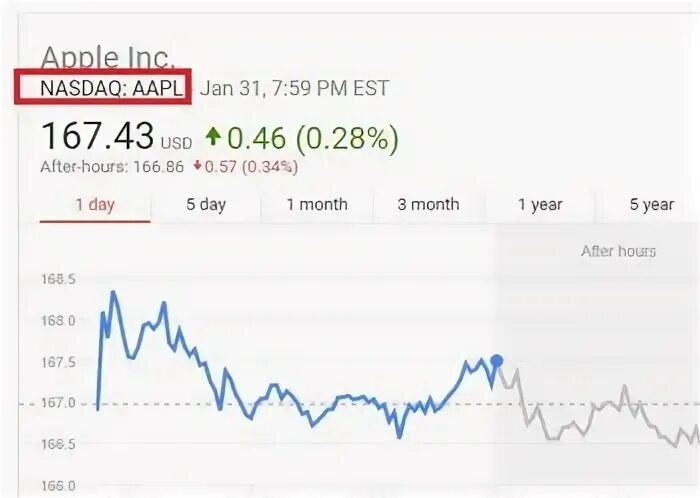Click the green up arrow icon
Viewport: 700px width, 498px height.
213,137
